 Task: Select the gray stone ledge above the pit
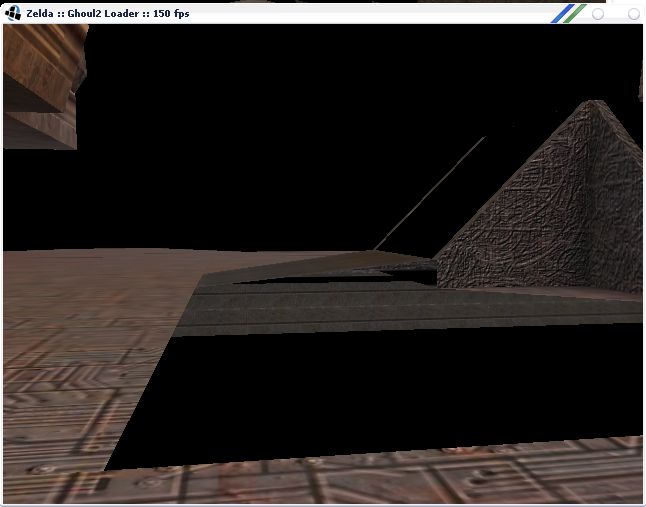(x=400, y=308)
